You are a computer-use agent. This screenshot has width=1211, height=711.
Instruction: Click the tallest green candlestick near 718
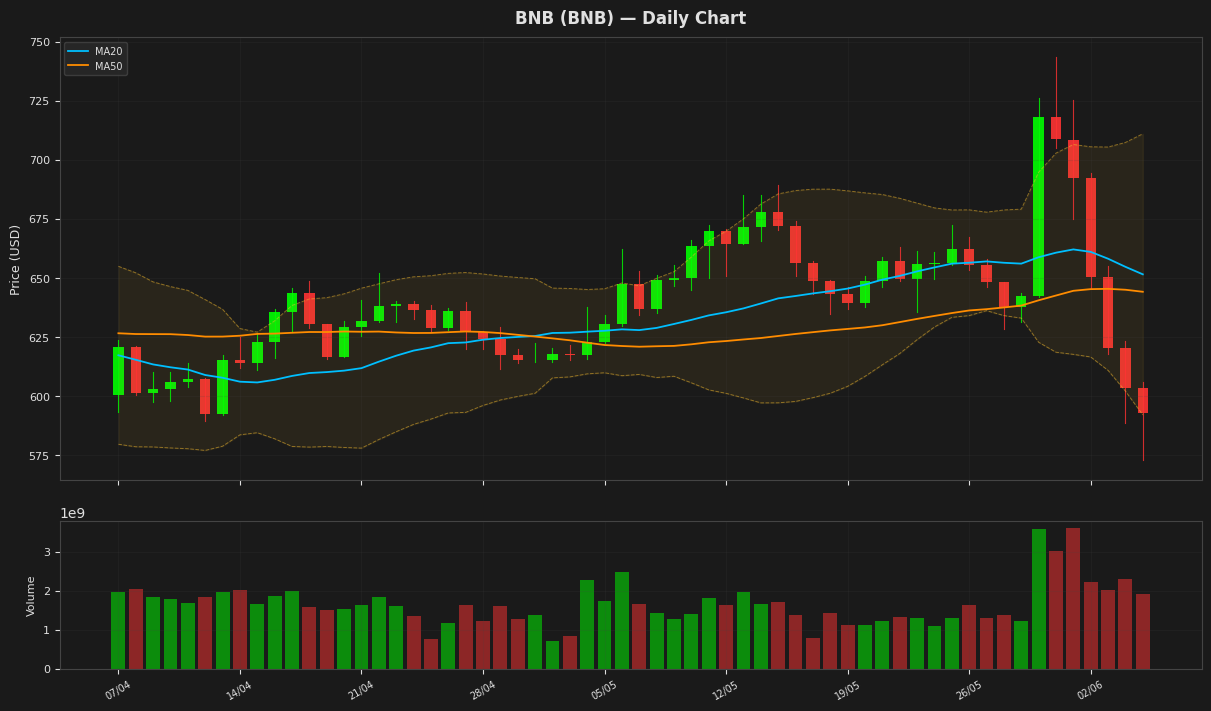[1039, 207]
